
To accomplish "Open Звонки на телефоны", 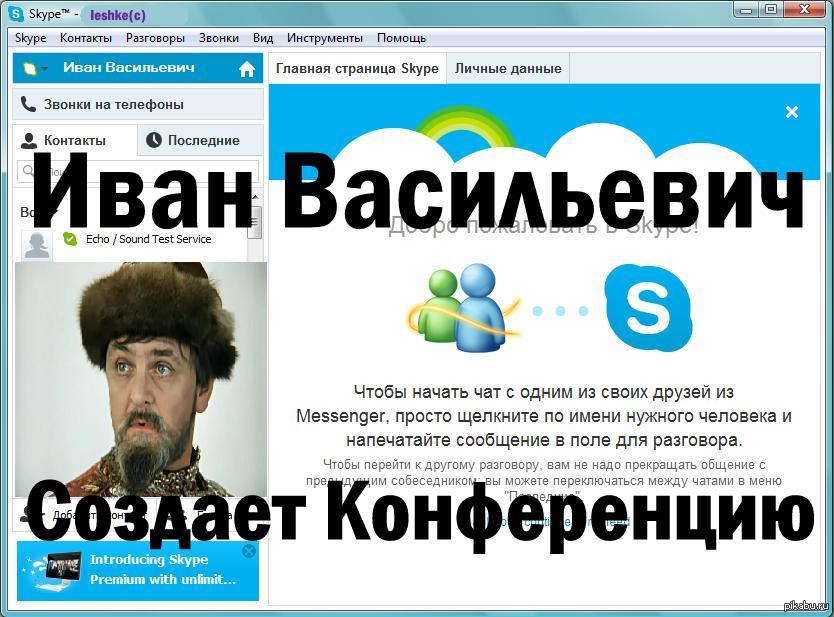I will click(138, 104).
